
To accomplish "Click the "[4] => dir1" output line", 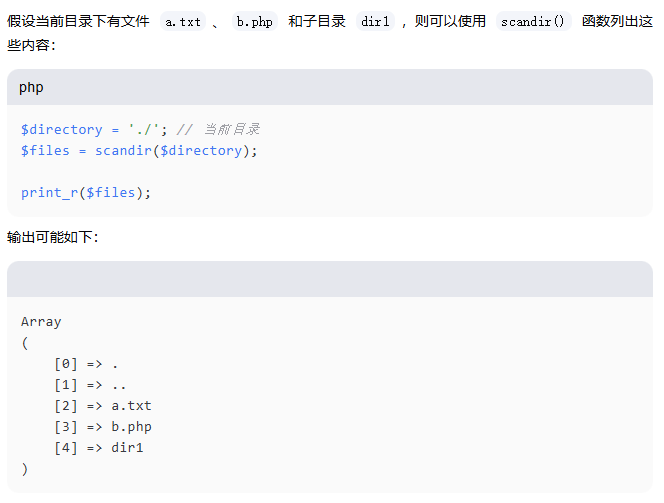I will tap(99, 448).
